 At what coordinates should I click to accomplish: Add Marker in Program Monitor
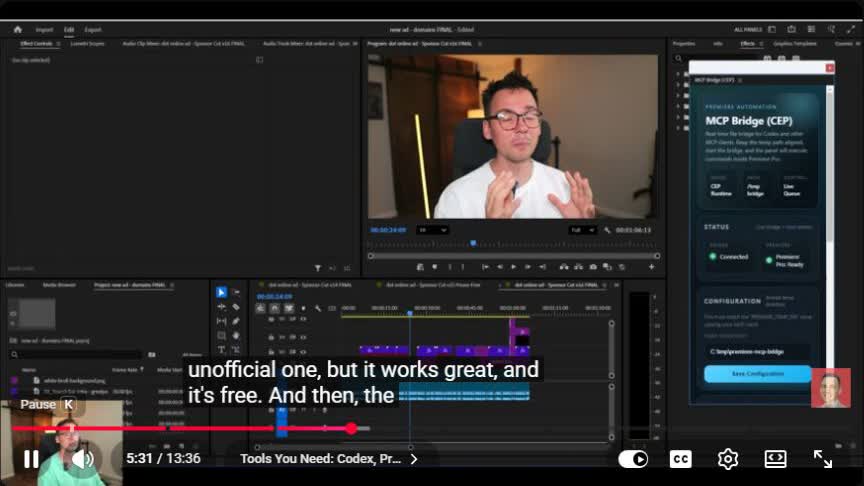[x=435, y=267]
